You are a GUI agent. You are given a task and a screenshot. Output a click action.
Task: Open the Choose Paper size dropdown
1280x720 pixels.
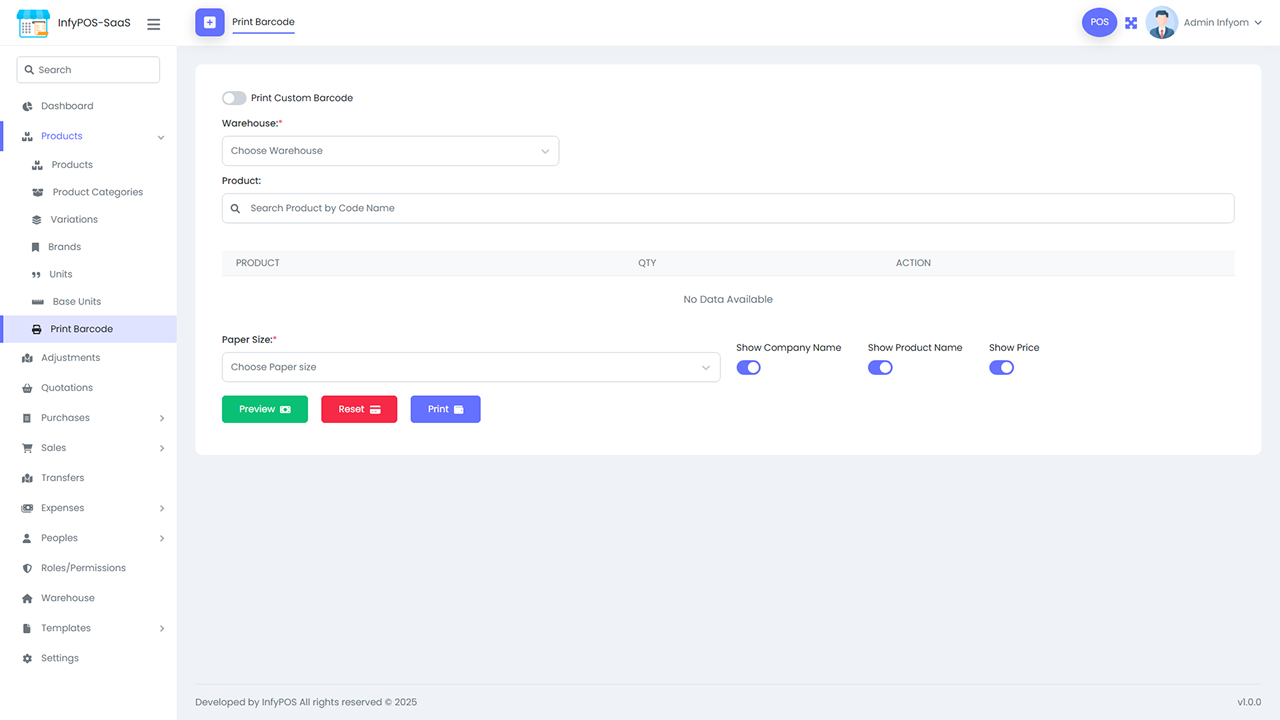coord(470,367)
